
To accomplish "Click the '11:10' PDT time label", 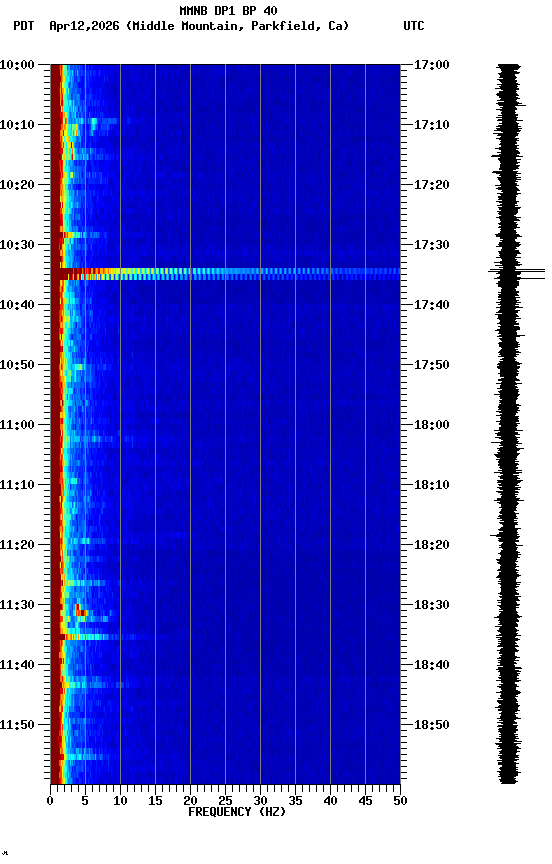I will 17,485.
